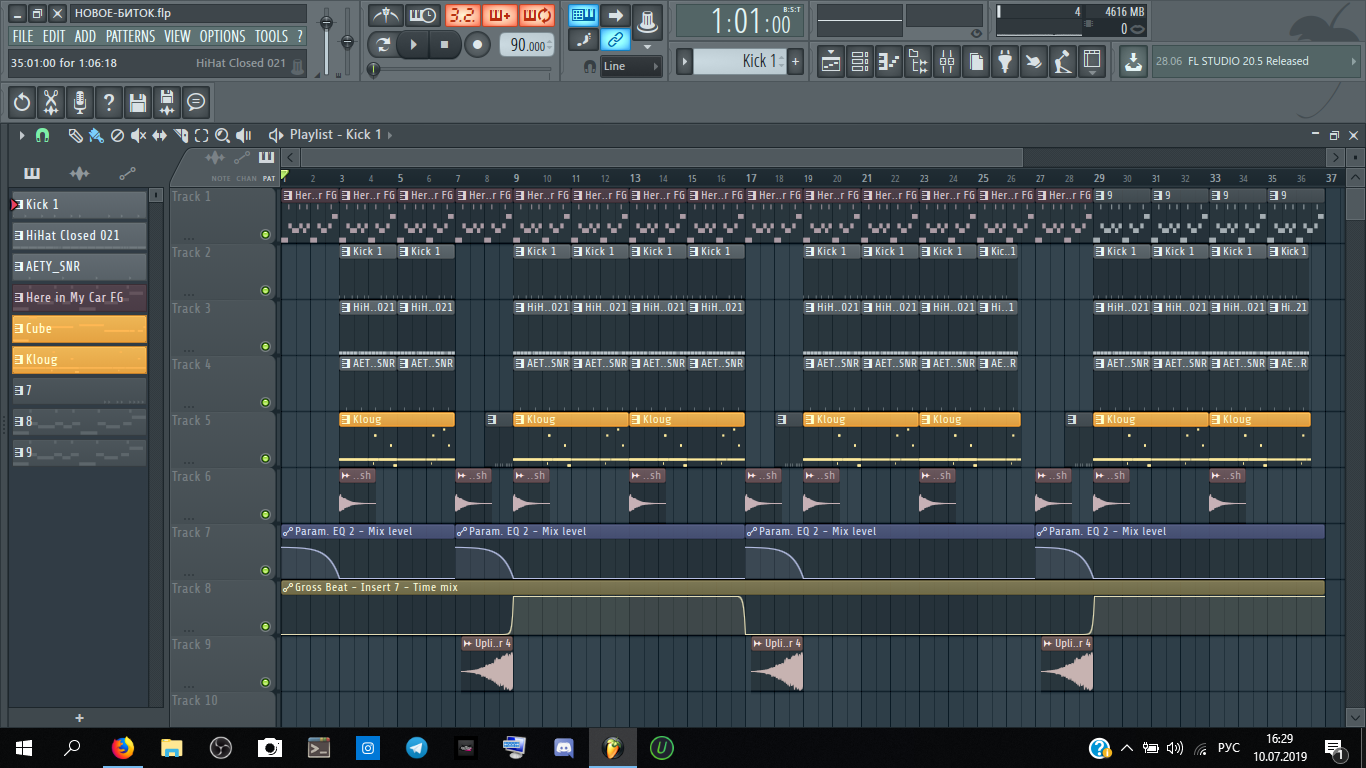
Task: Click the metronome icon
Action: (x=385, y=16)
